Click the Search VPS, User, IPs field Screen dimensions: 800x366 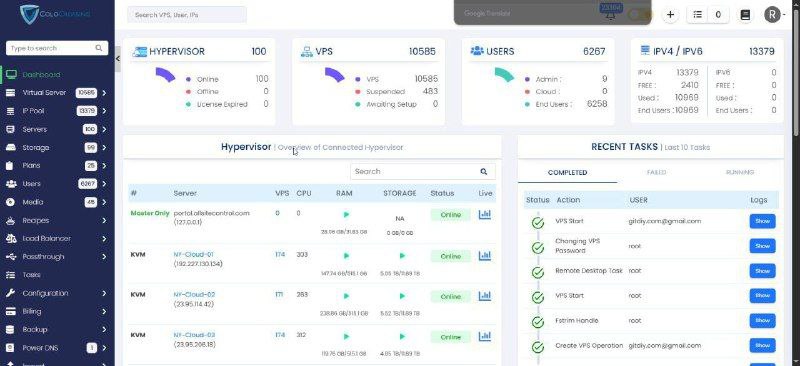click(187, 15)
